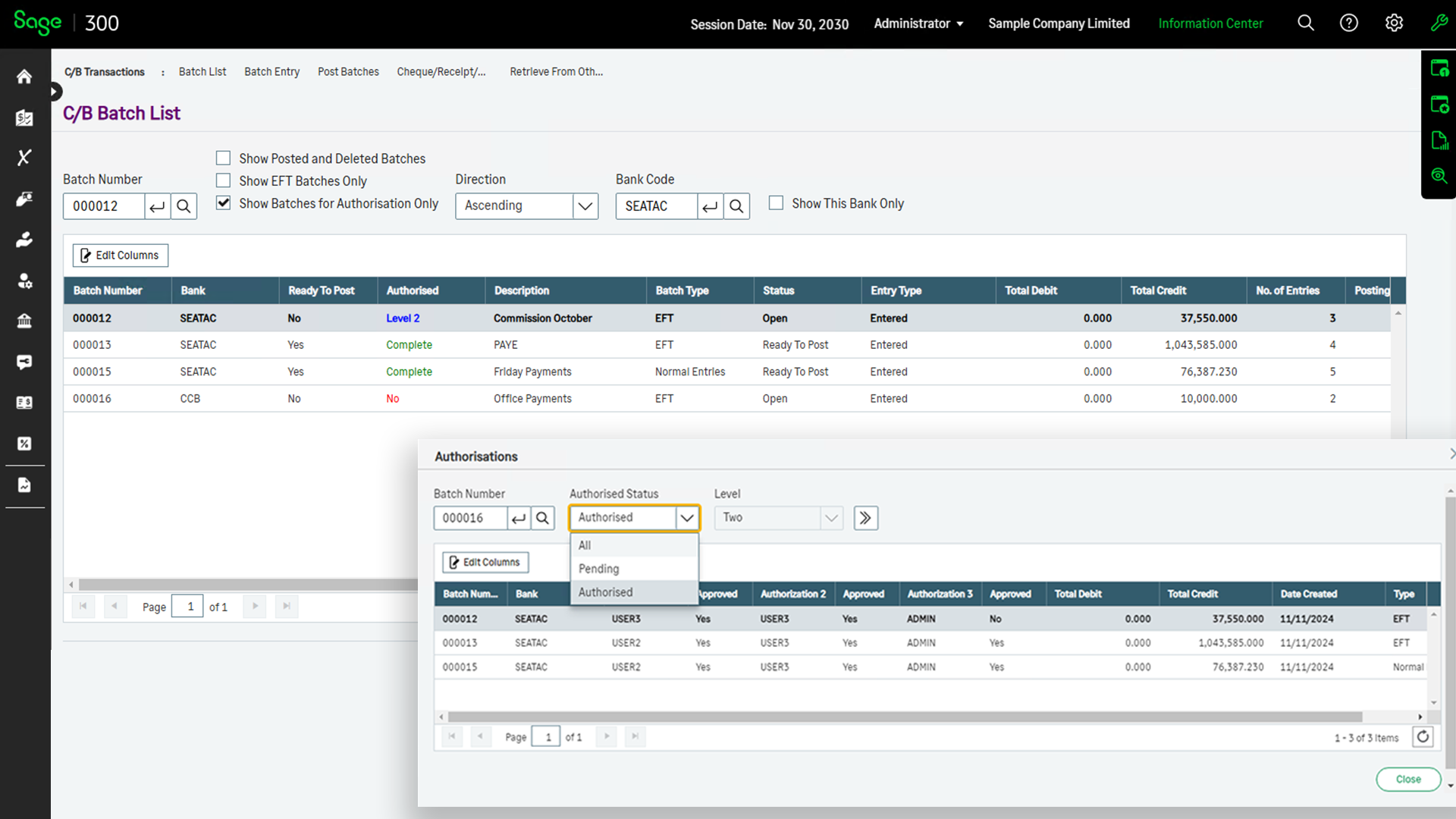The height and width of the screenshot is (819, 1456).
Task: Open the Post Batches menu item
Action: (x=348, y=71)
